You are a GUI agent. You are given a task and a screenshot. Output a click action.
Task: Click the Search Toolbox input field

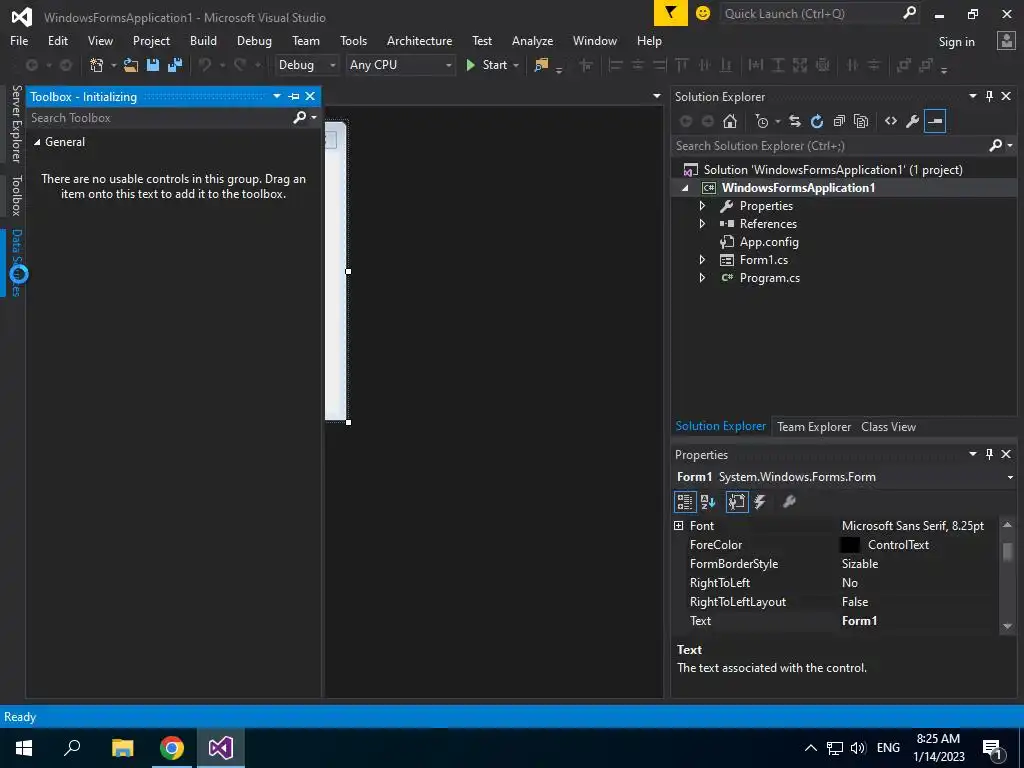pyautogui.click(x=160, y=118)
